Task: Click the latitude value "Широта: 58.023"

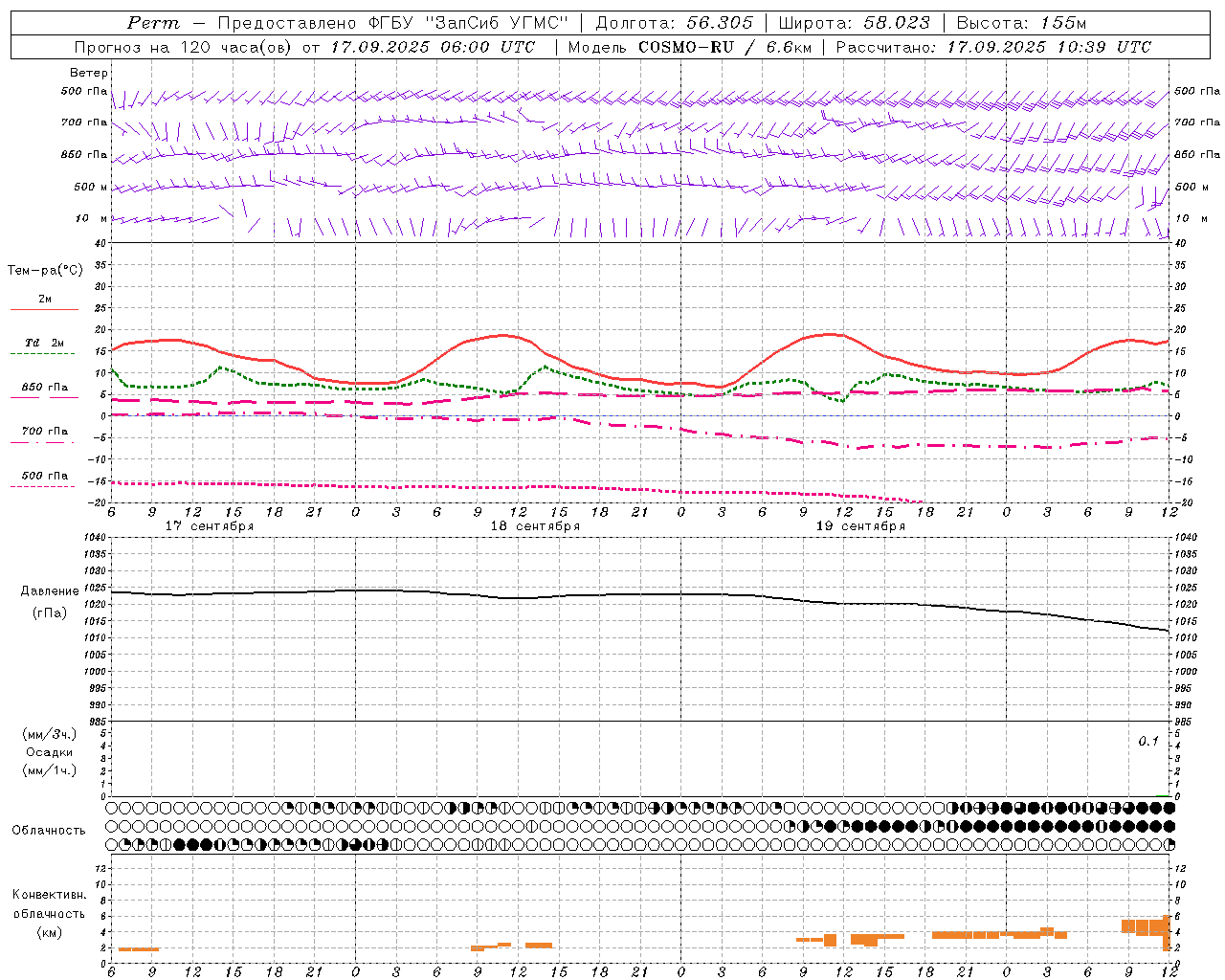Action: coord(854,23)
